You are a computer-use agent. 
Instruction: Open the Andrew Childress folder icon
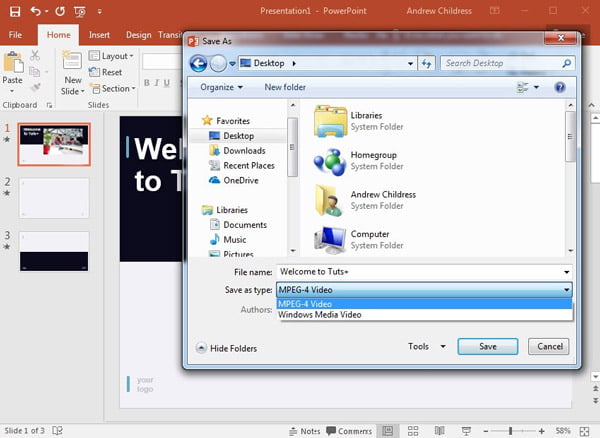328,200
